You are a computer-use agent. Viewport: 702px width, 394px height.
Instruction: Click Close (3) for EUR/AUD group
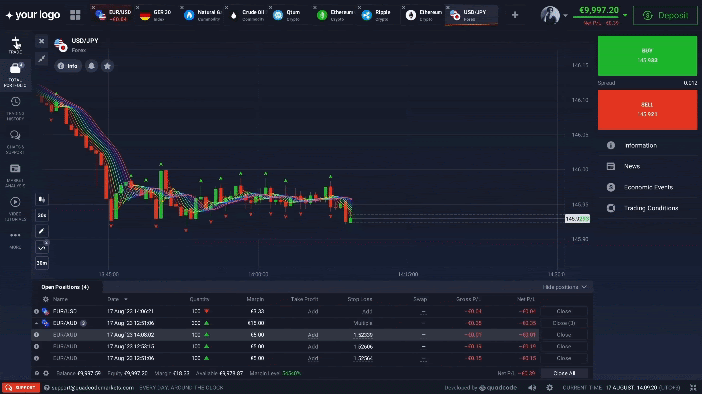coord(564,323)
